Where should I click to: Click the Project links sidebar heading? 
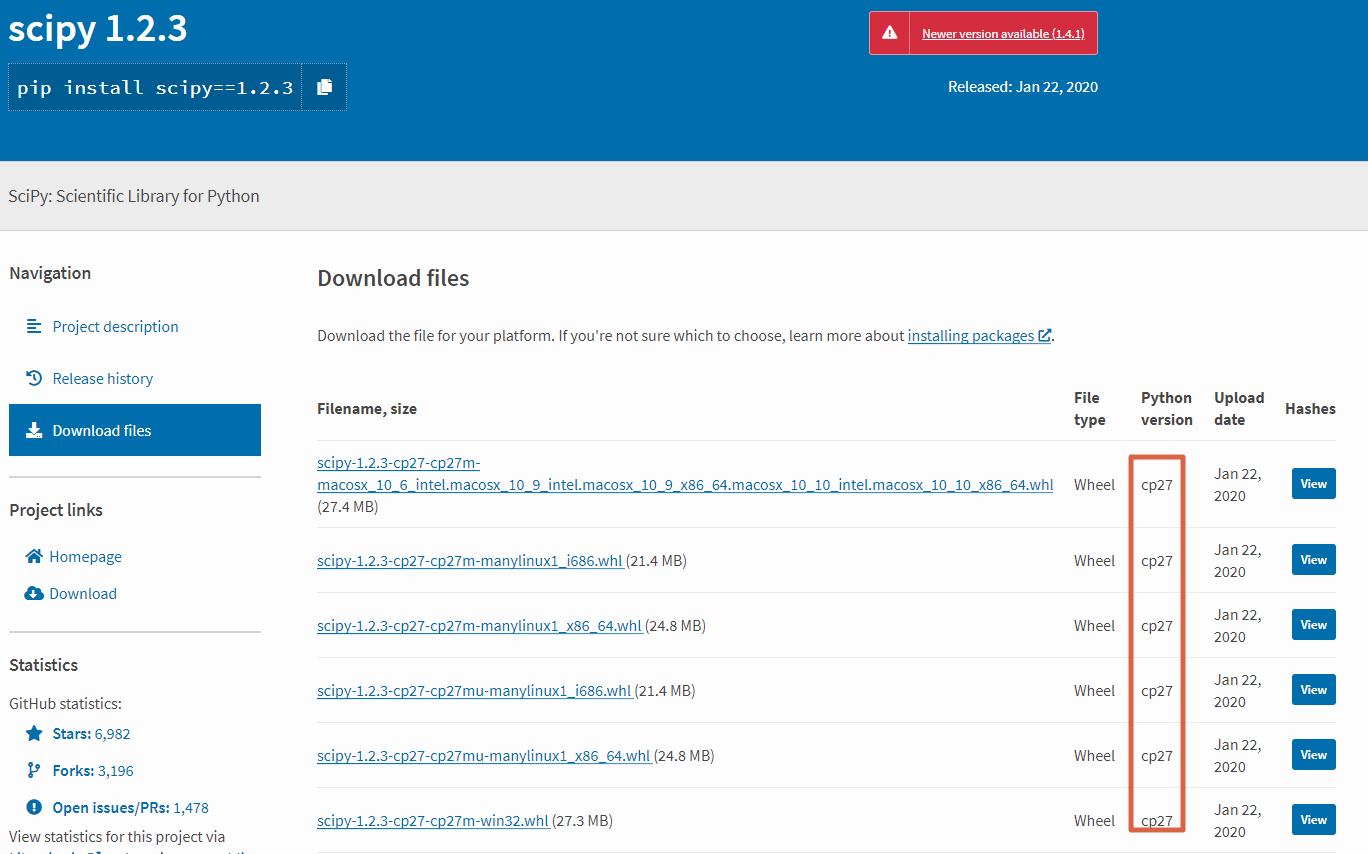point(56,510)
